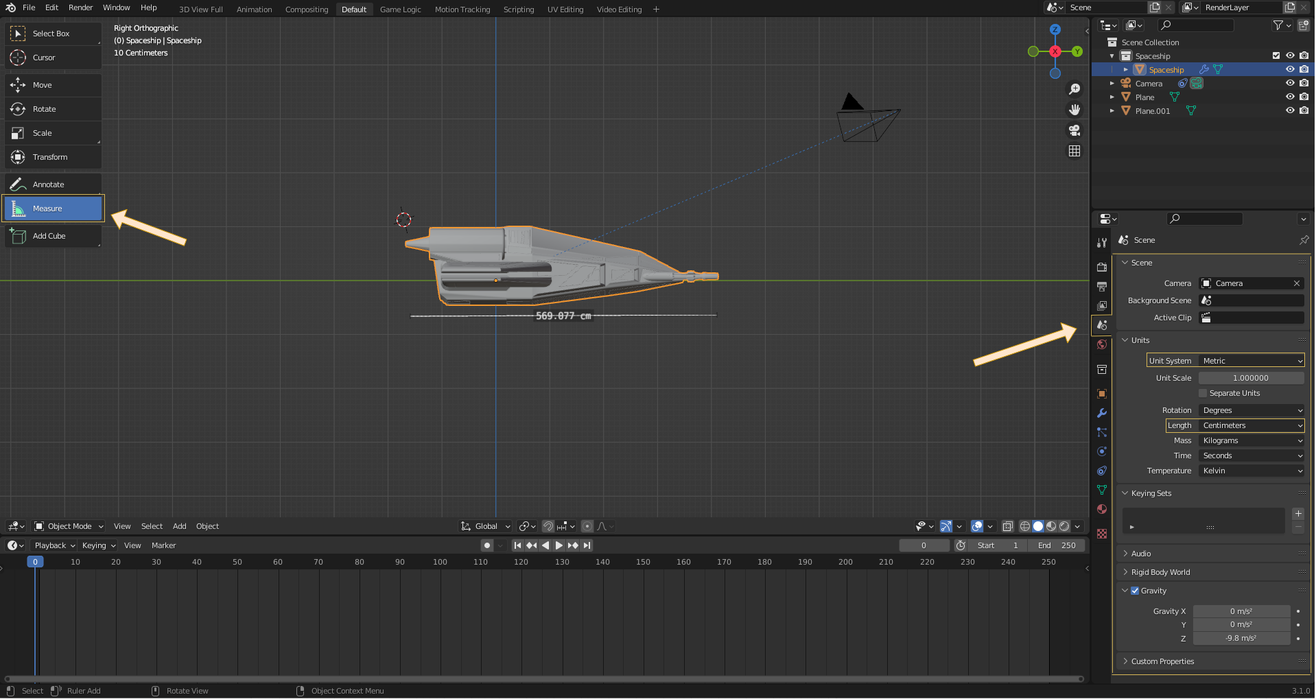This screenshot has width=1316, height=699.
Task: Open the Length units dropdown
Action: coord(1251,426)
